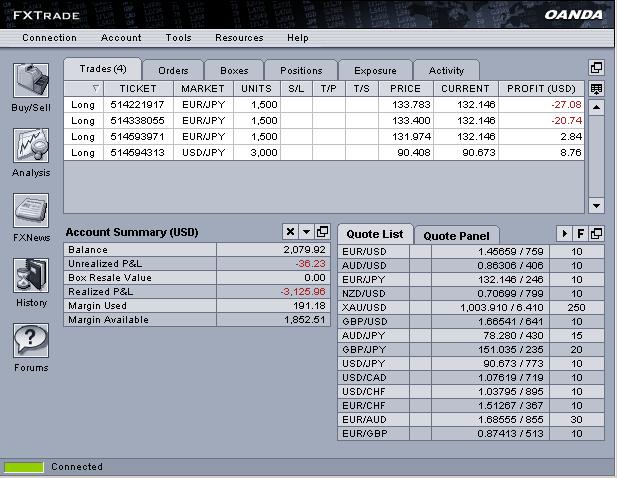
Task: Sort by the CURRENT column header
Action: point(466,89)
